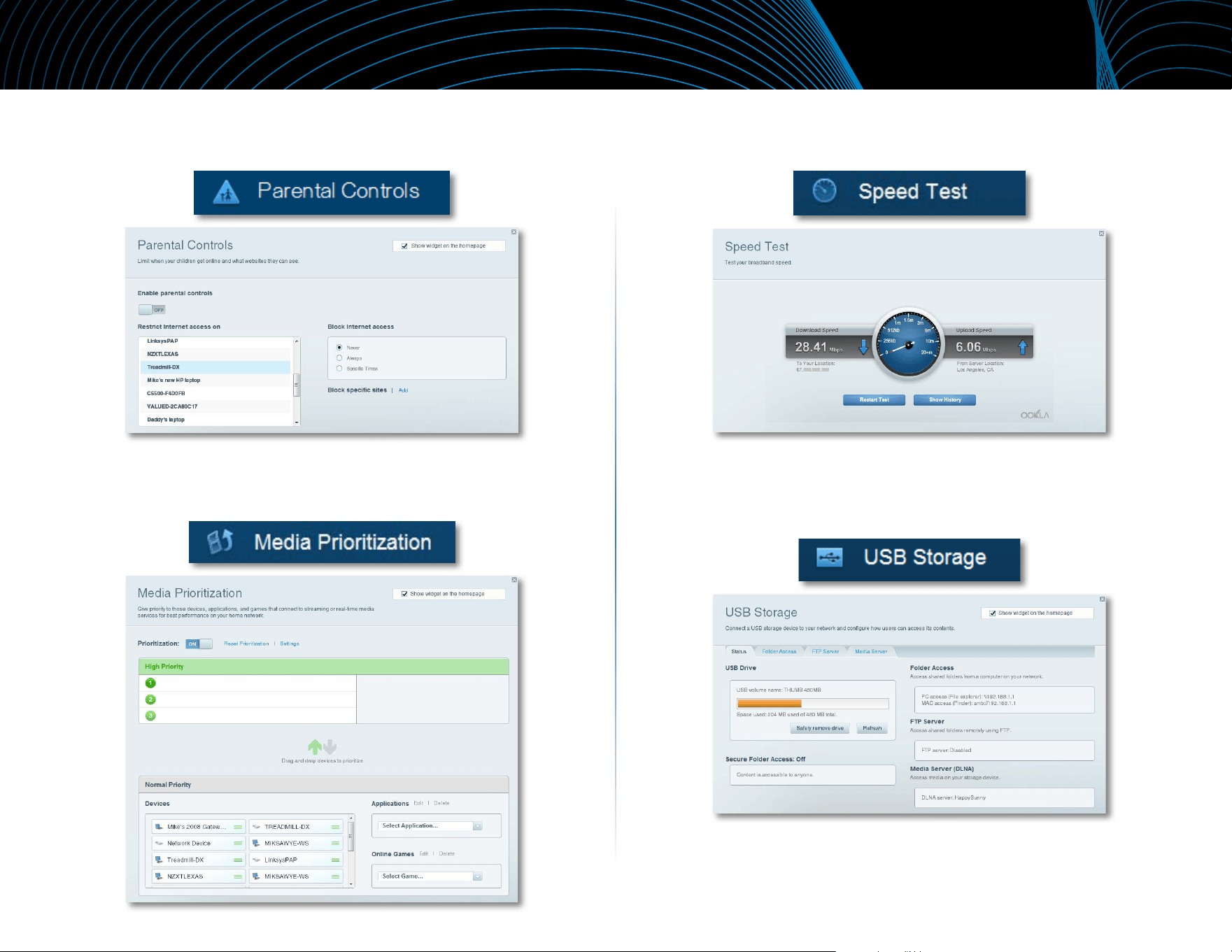
Task: Click scroll down arrow in parental device list
Action: point(297,422)
